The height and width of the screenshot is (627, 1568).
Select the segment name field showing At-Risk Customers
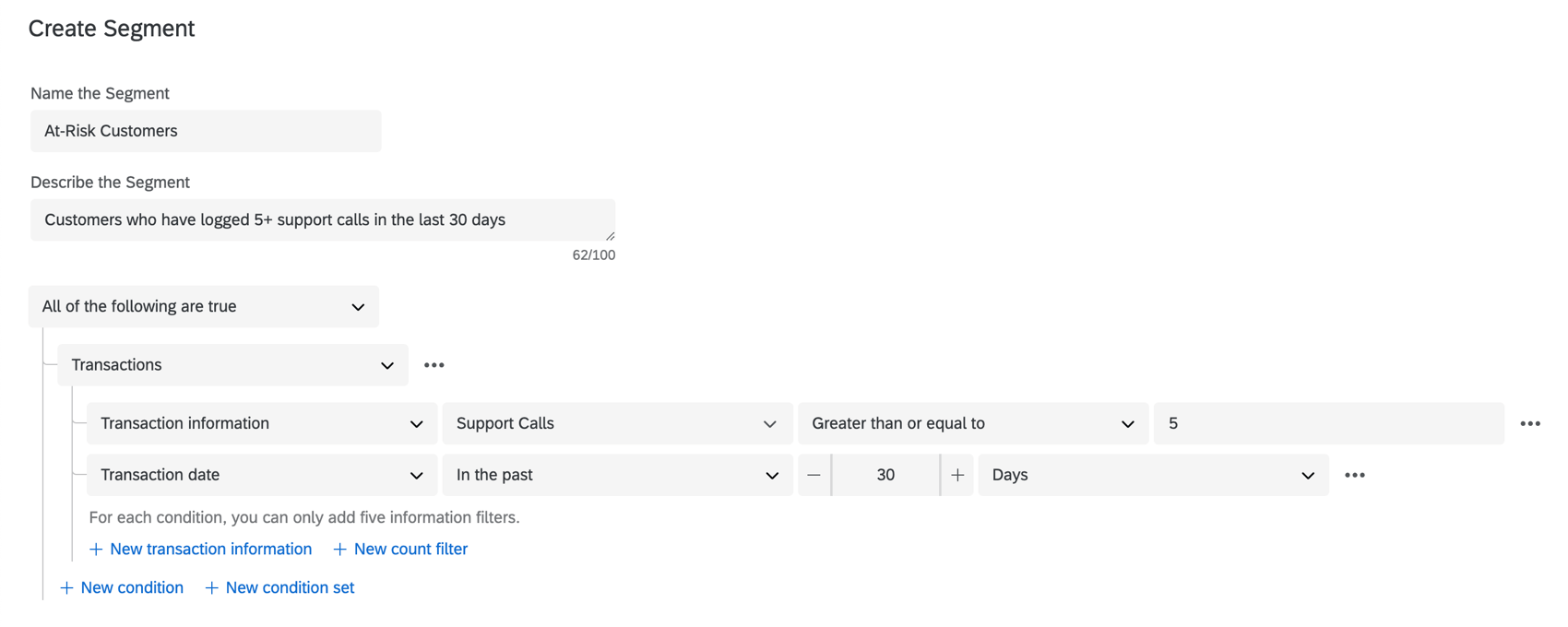click(x=205, y=130)
